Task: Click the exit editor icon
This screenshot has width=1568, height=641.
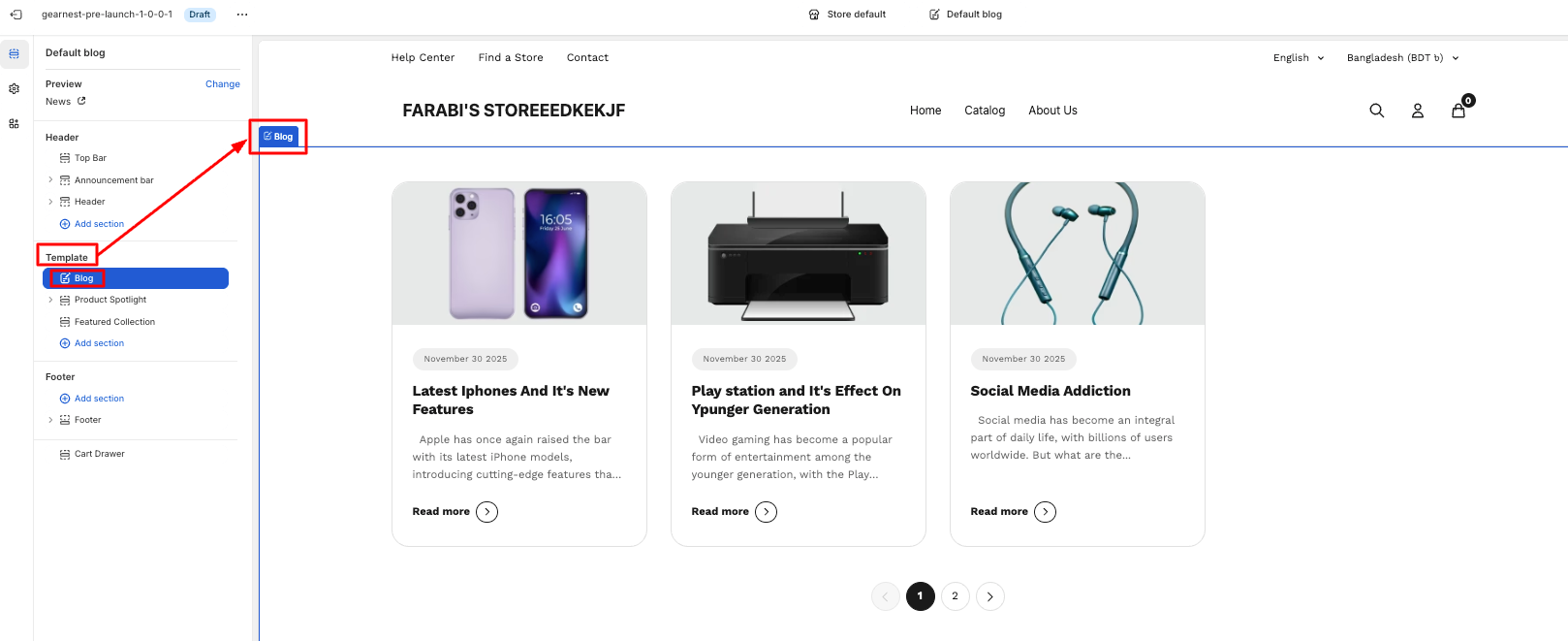Action: [x=16, y=15]
